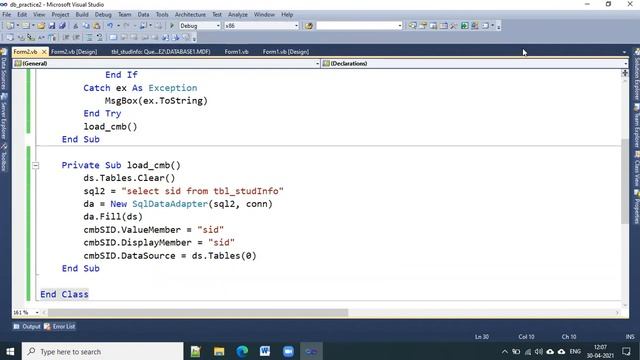Click the Copy toolbar icon

pyautogui.click(x=86, y=26)
